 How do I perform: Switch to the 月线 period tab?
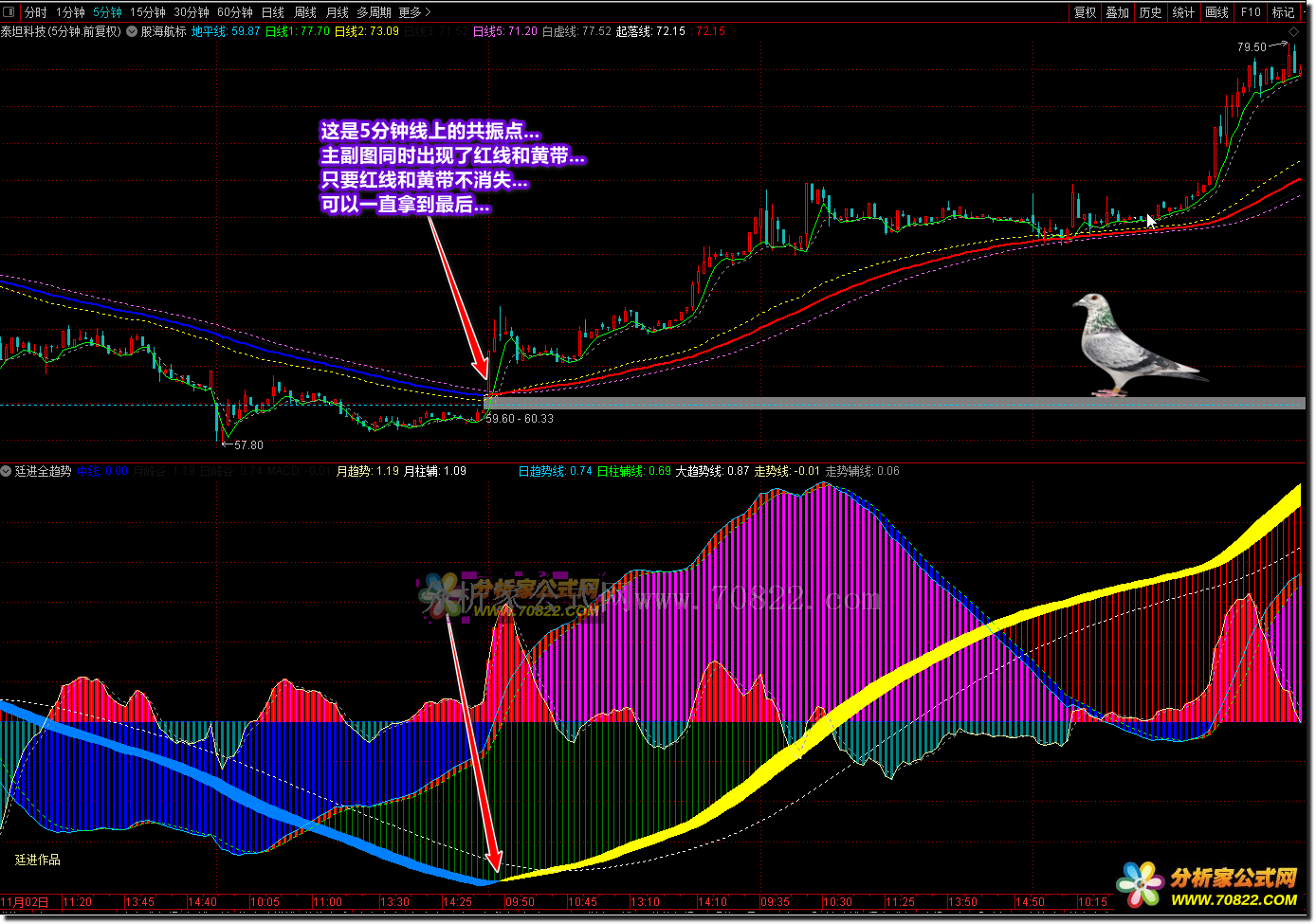(338, 12)
